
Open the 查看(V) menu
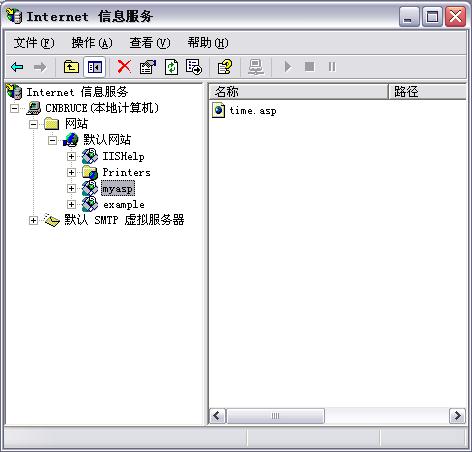pyautogui.click(x=150, y=43)
